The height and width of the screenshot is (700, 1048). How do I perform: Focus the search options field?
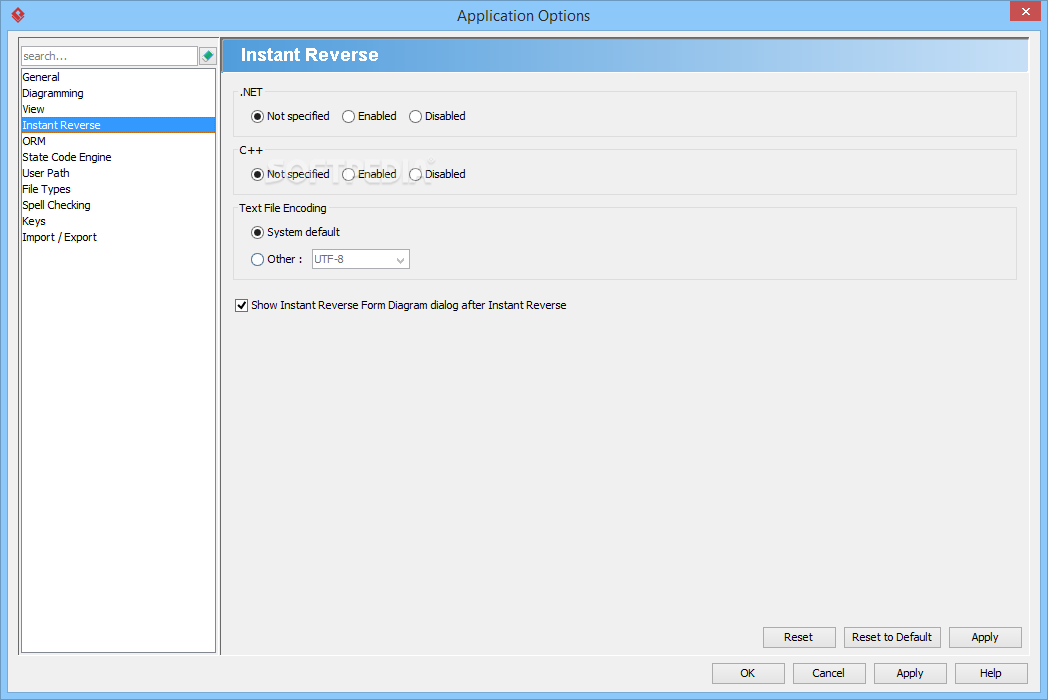[x=110, y=56]
